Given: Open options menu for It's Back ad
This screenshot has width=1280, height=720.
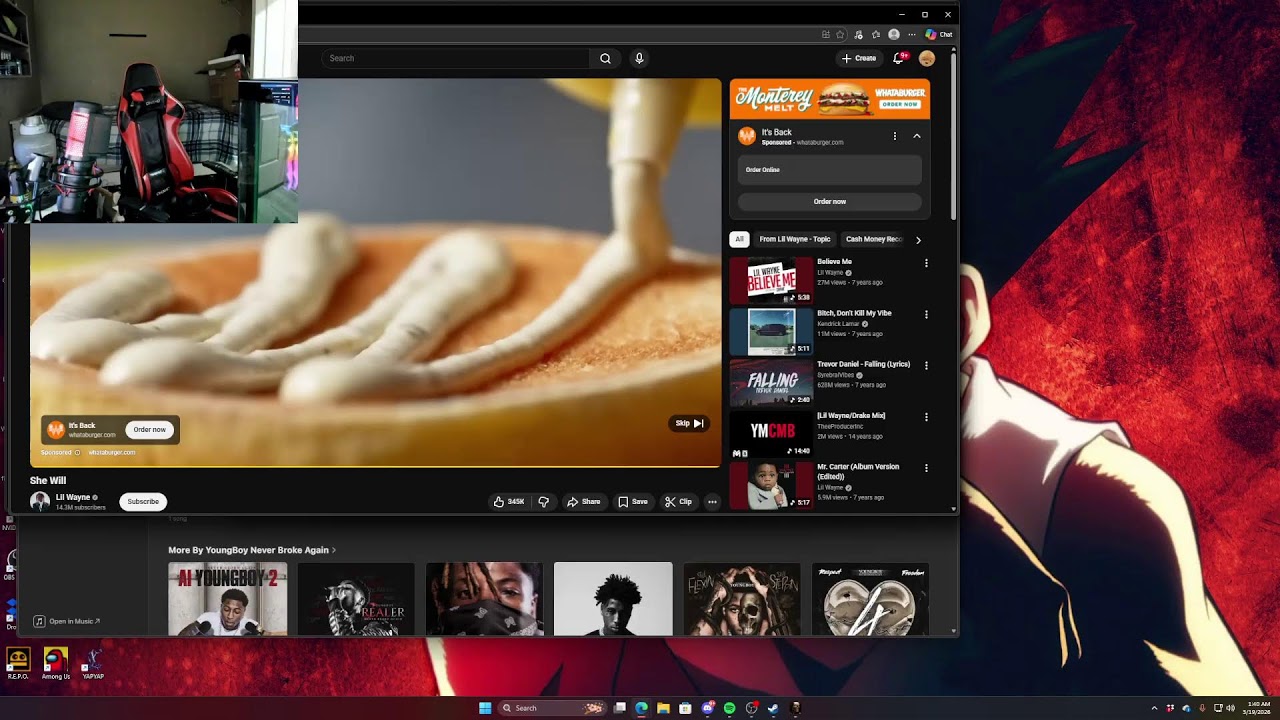Looking at the screenshot, I should point(895,136).
